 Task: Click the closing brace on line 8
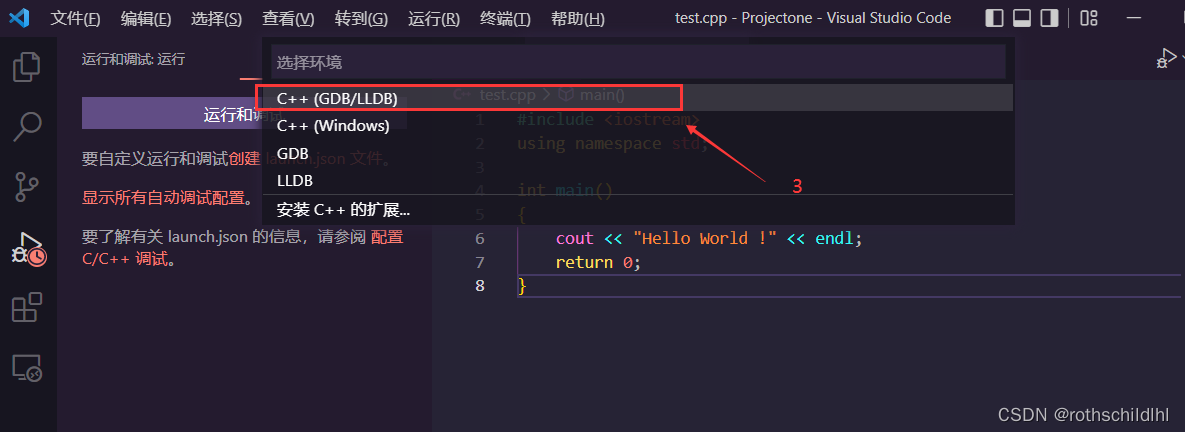pos(521,286)
